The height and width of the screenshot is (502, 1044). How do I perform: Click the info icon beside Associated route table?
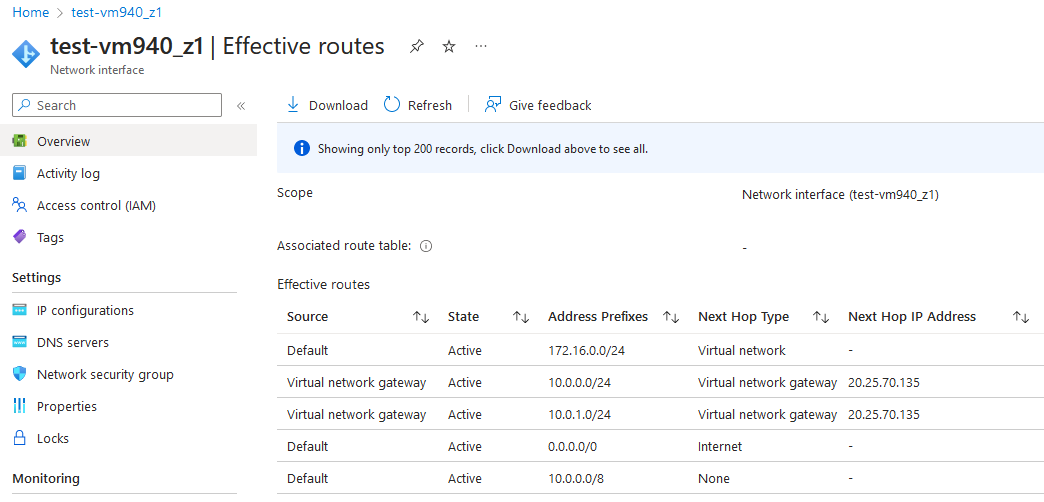426,246
